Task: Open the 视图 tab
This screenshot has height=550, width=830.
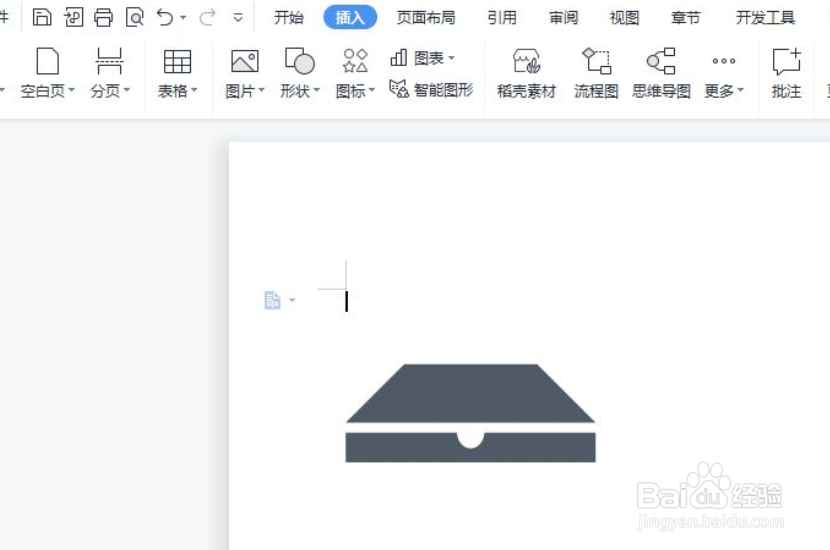Action: pos(625,17)
